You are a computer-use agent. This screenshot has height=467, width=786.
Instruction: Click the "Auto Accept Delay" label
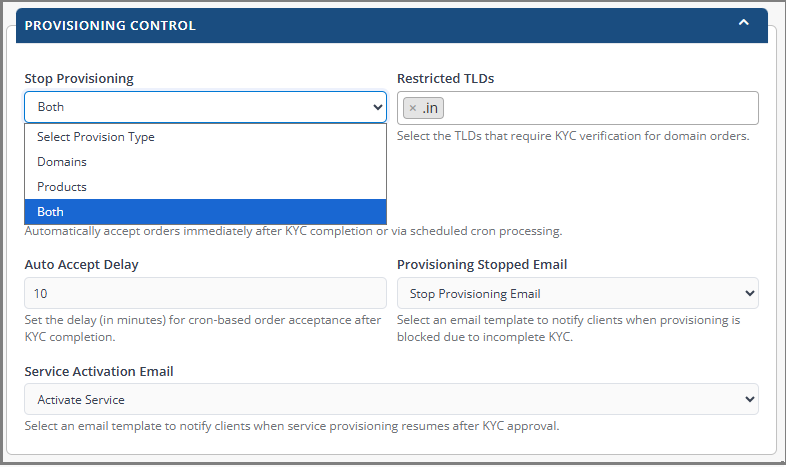click(x=82, y=265)
